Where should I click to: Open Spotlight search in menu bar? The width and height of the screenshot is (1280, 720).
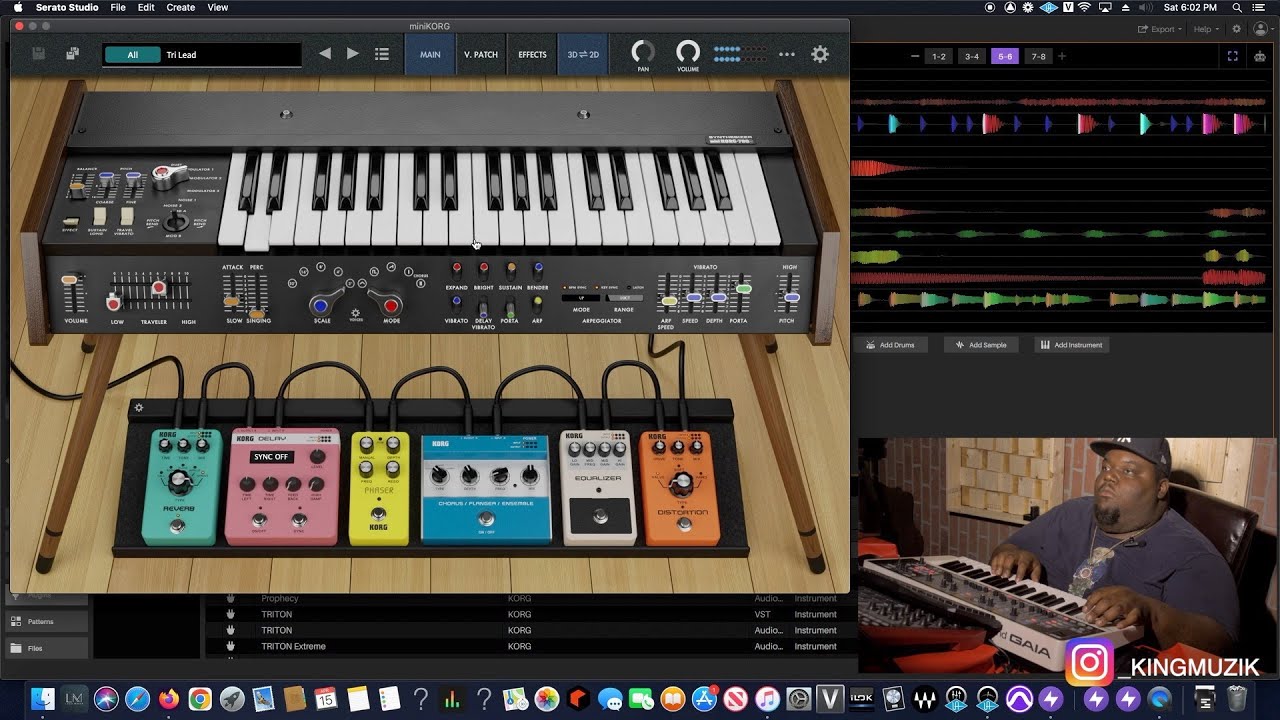tap(1237, 7)
